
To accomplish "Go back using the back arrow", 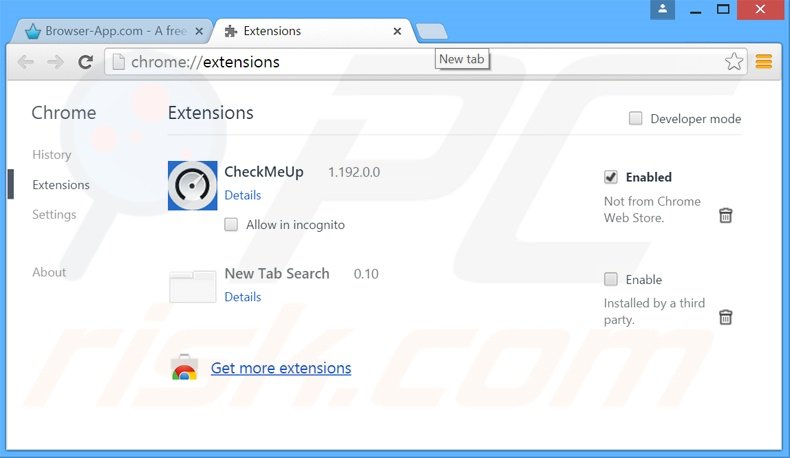I will pos(25,62).
